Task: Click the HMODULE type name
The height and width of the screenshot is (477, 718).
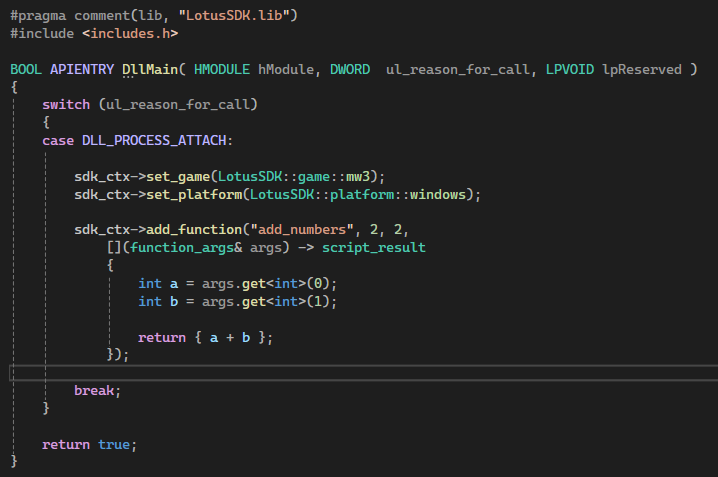Action: point(222,70)
